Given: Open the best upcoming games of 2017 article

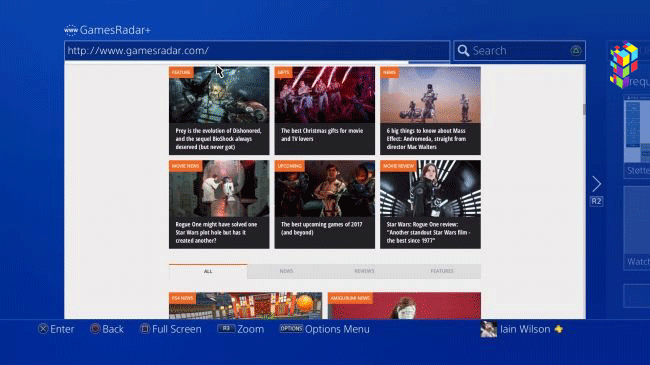Looking at the screenshot, I should coord(325,204).
